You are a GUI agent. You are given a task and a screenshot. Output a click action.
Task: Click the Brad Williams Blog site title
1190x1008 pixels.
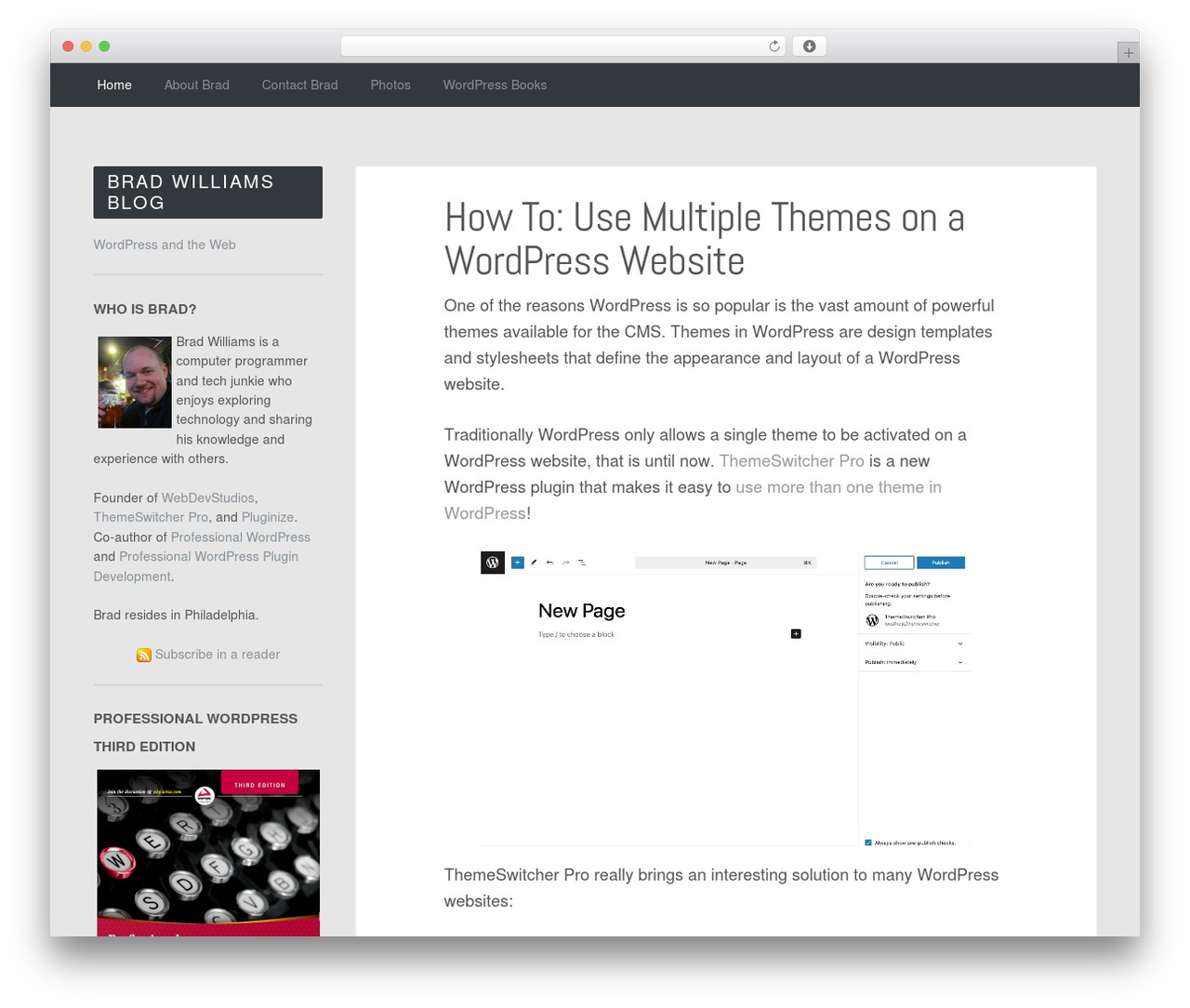click(208, 192)
